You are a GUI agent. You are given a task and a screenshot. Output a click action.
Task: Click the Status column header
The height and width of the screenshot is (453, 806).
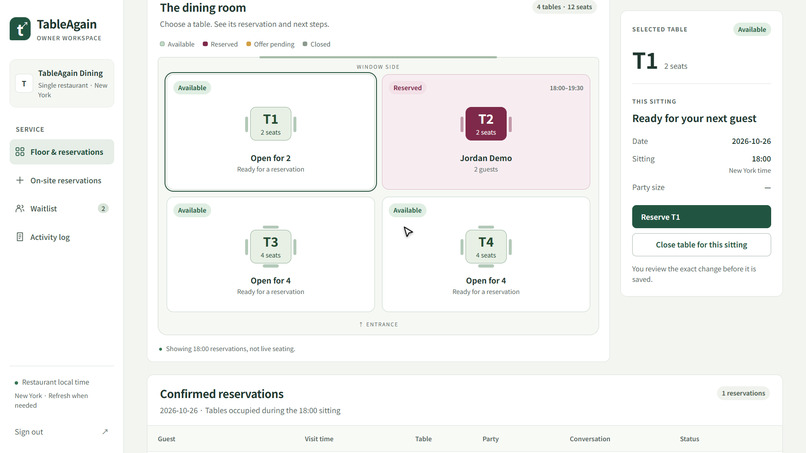(x=689, y=439)
